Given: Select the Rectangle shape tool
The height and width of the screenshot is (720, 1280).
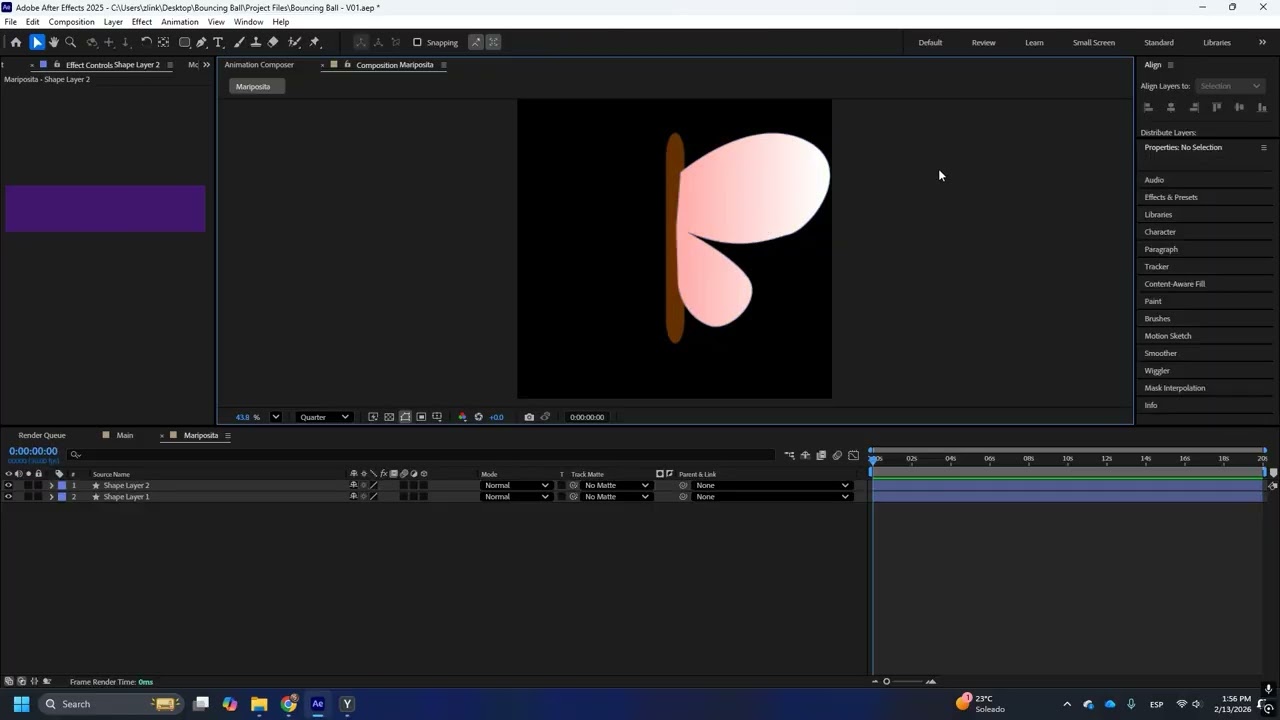Looking at the screenshot, I should point(185,42).
